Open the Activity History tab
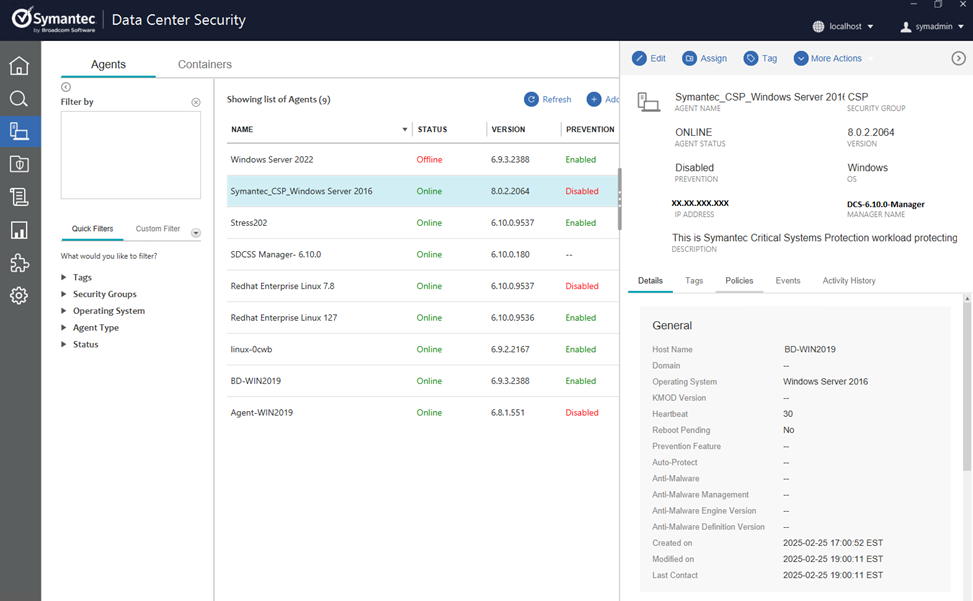973x601 pixels. tap(849, 281)
